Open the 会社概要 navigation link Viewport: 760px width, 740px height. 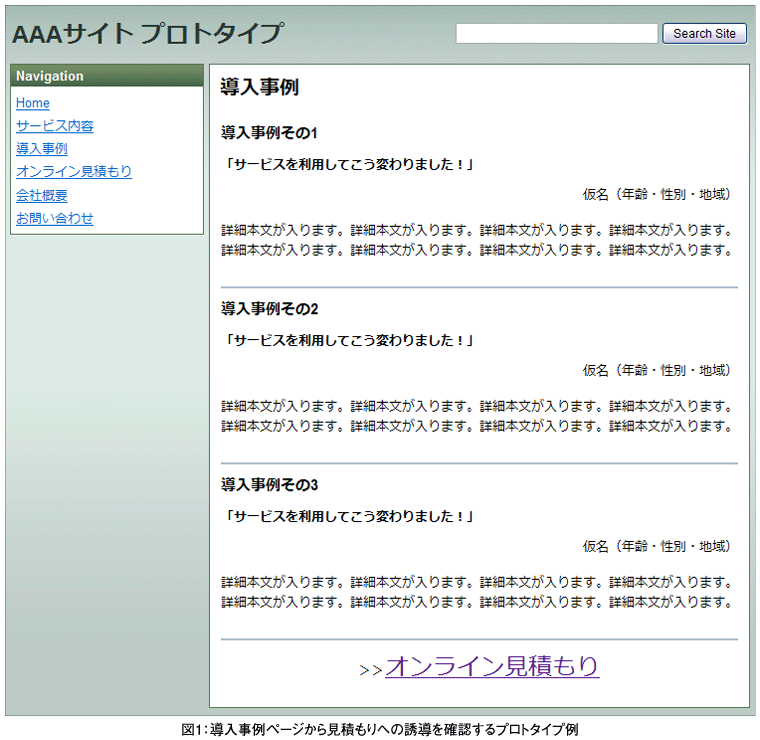[x=42, y=195]
